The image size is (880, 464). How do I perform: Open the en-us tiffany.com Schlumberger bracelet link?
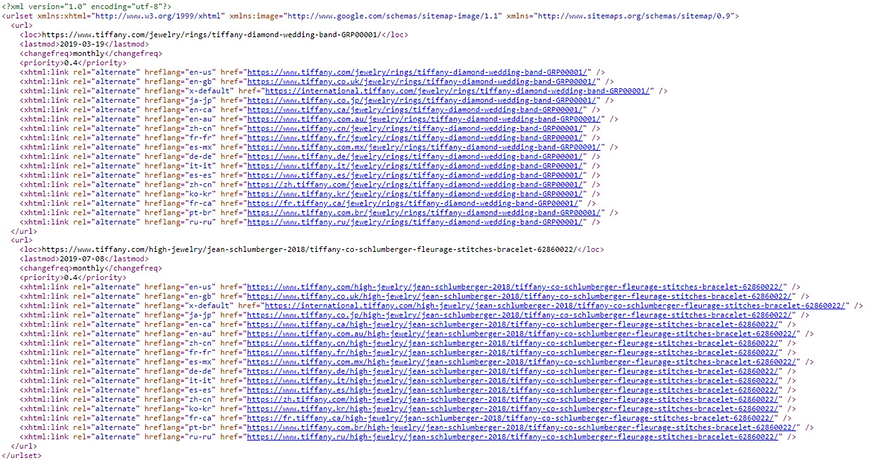click(515, 287)
